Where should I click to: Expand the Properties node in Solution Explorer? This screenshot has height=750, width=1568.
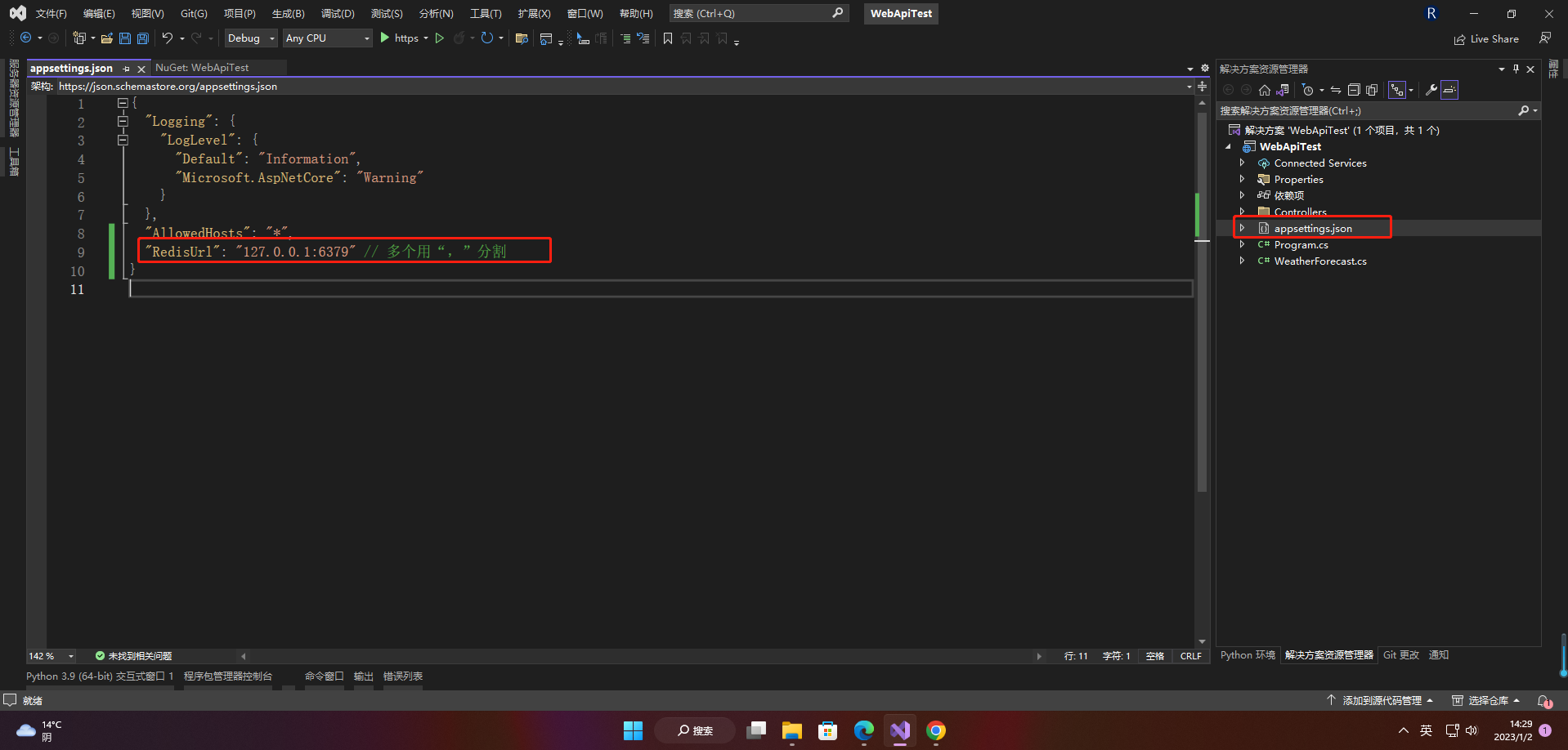click(1242, 179)
